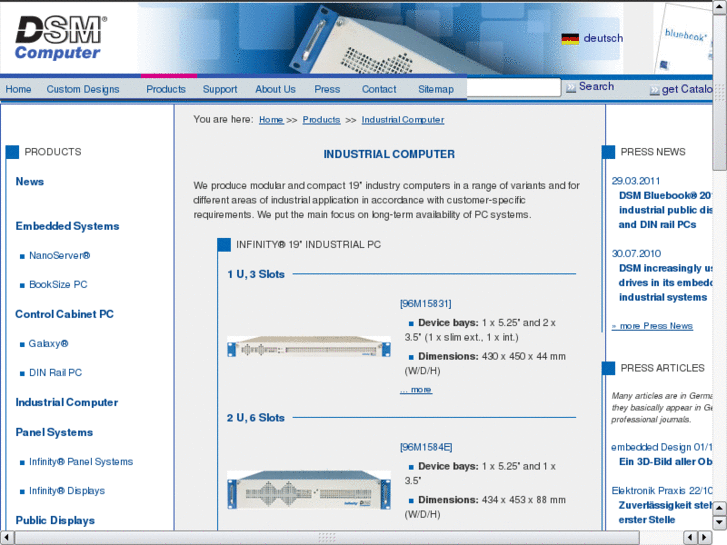The width and height of the screenshot is (727, 545).
Task: Click the more Press News link
Action: [652, 326]
